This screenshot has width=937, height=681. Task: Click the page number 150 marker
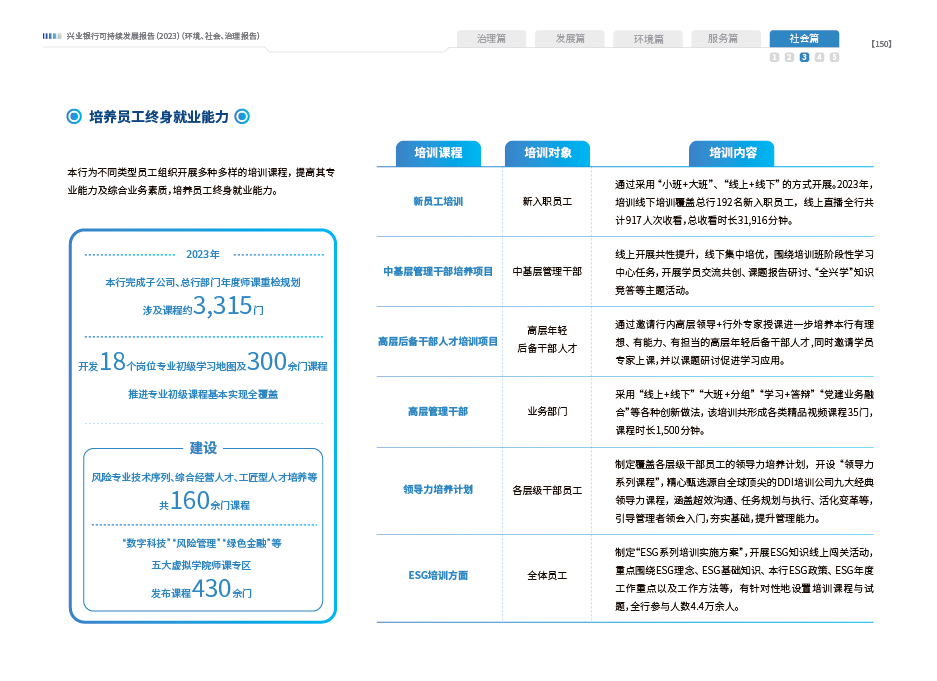(x=881, y=43)
